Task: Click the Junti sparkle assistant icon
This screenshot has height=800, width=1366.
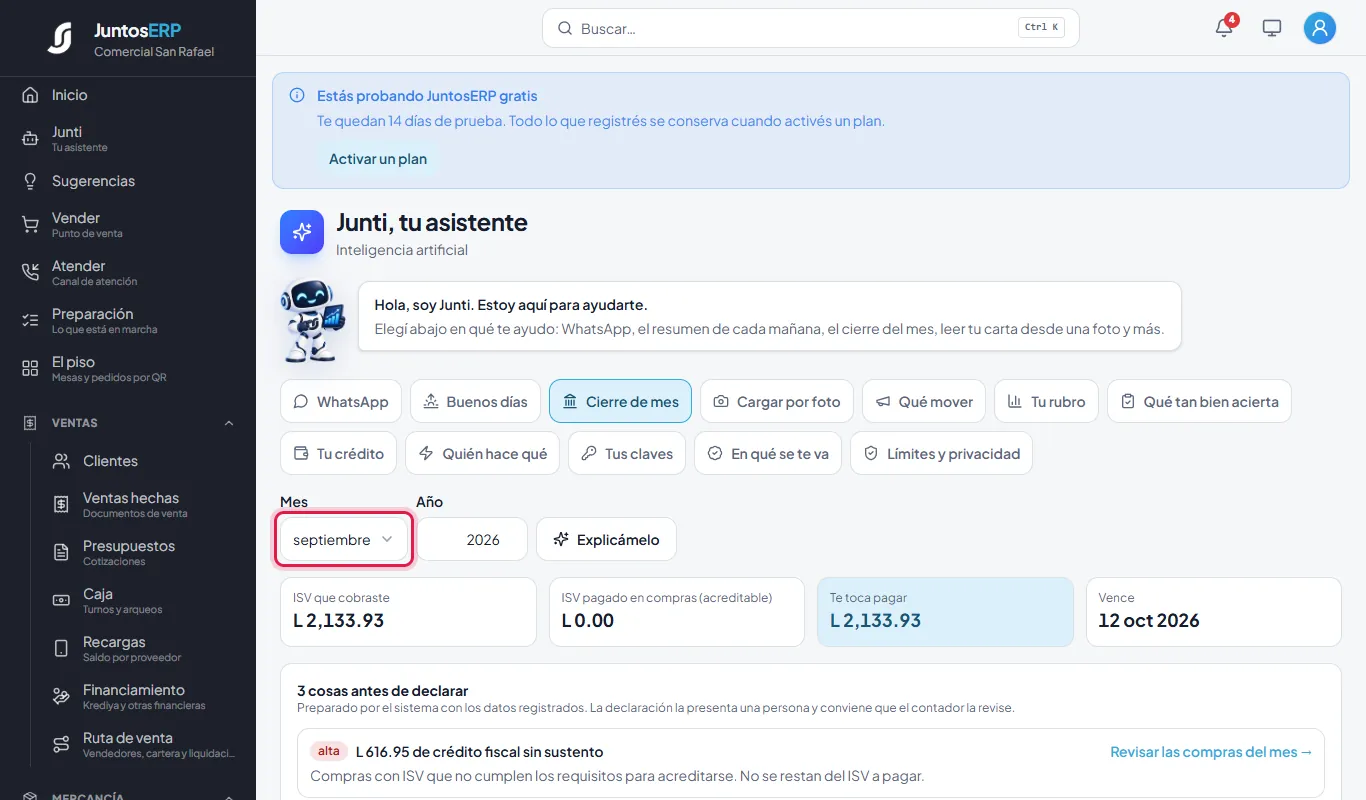Action: 302,232
